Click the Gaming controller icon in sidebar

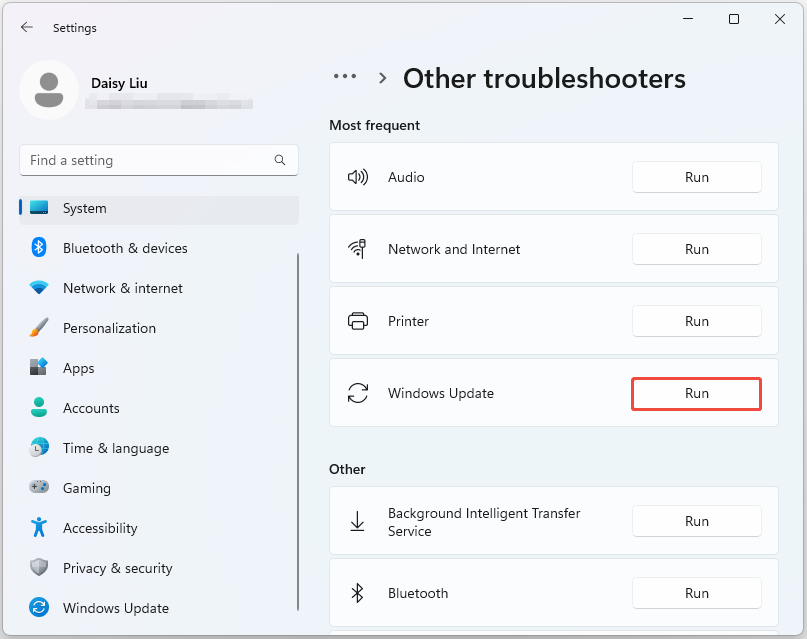(x=39, y=488)
